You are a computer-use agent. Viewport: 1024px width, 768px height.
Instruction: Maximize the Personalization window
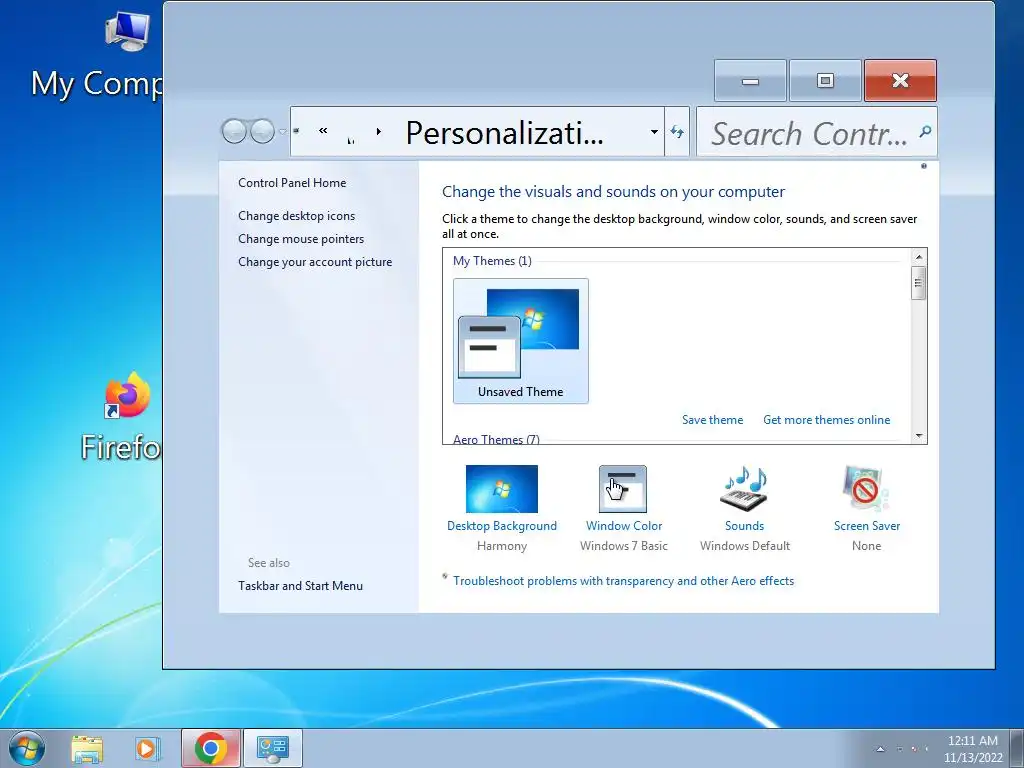click(825, 80)
